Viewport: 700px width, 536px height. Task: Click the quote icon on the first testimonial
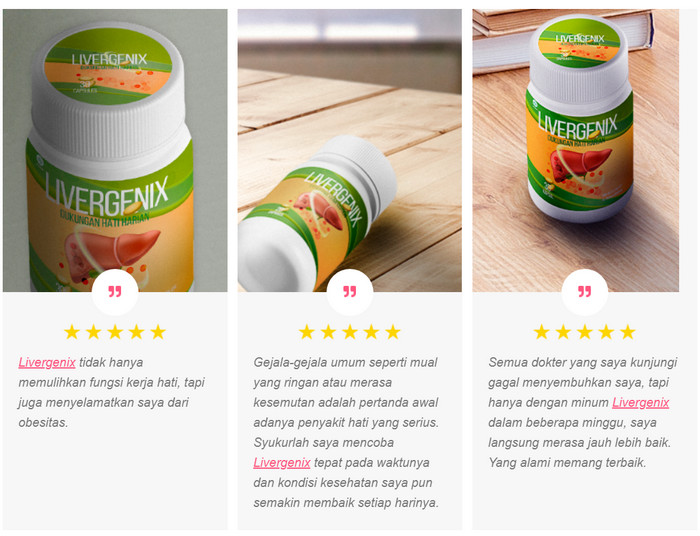[115, 292]
